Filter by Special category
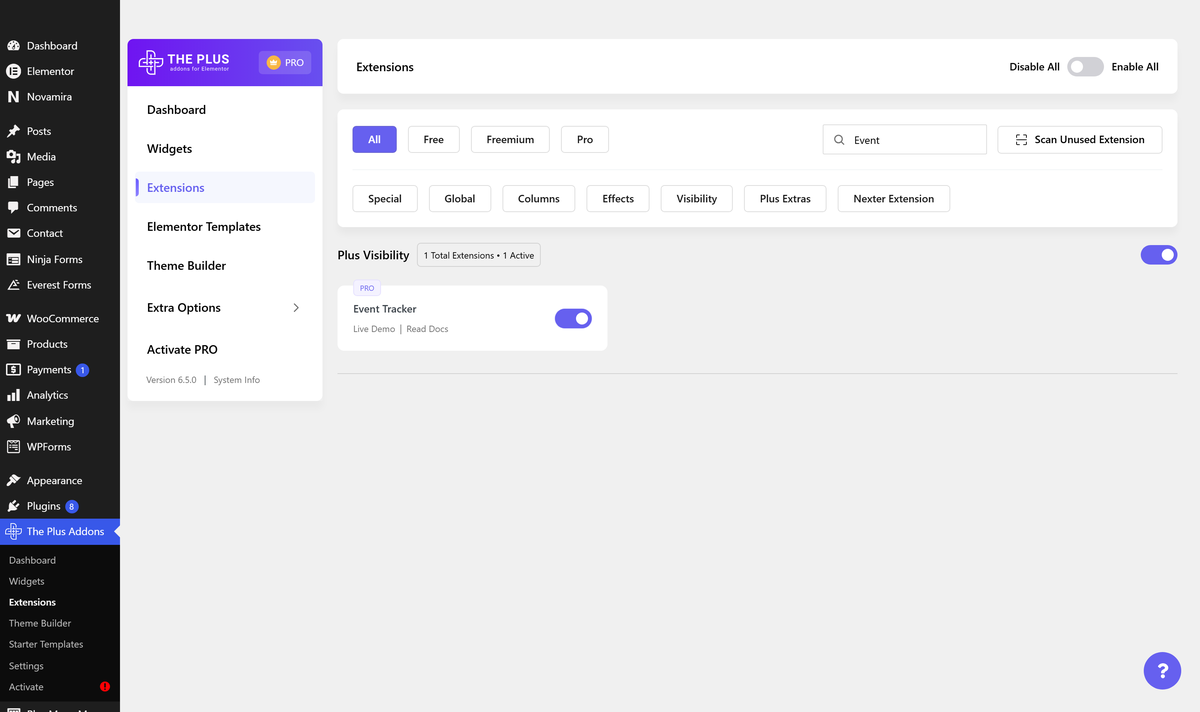Image resolution: width=1200 pixels, height=712 pixels. click(385, 199)
